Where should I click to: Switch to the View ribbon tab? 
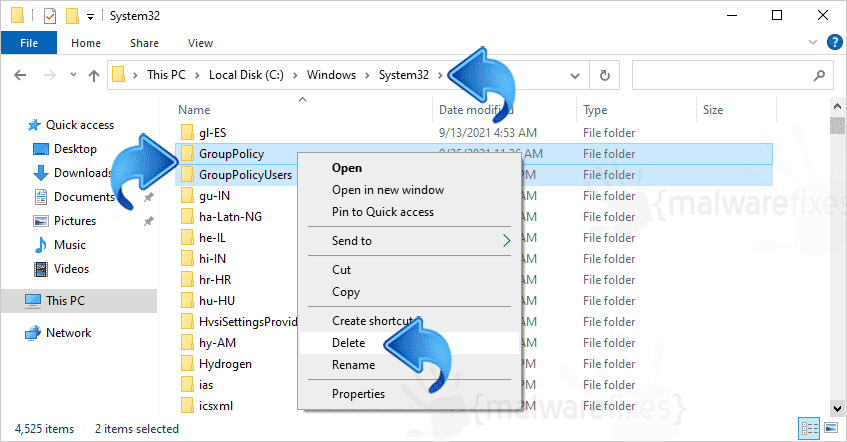coord(200,43)
